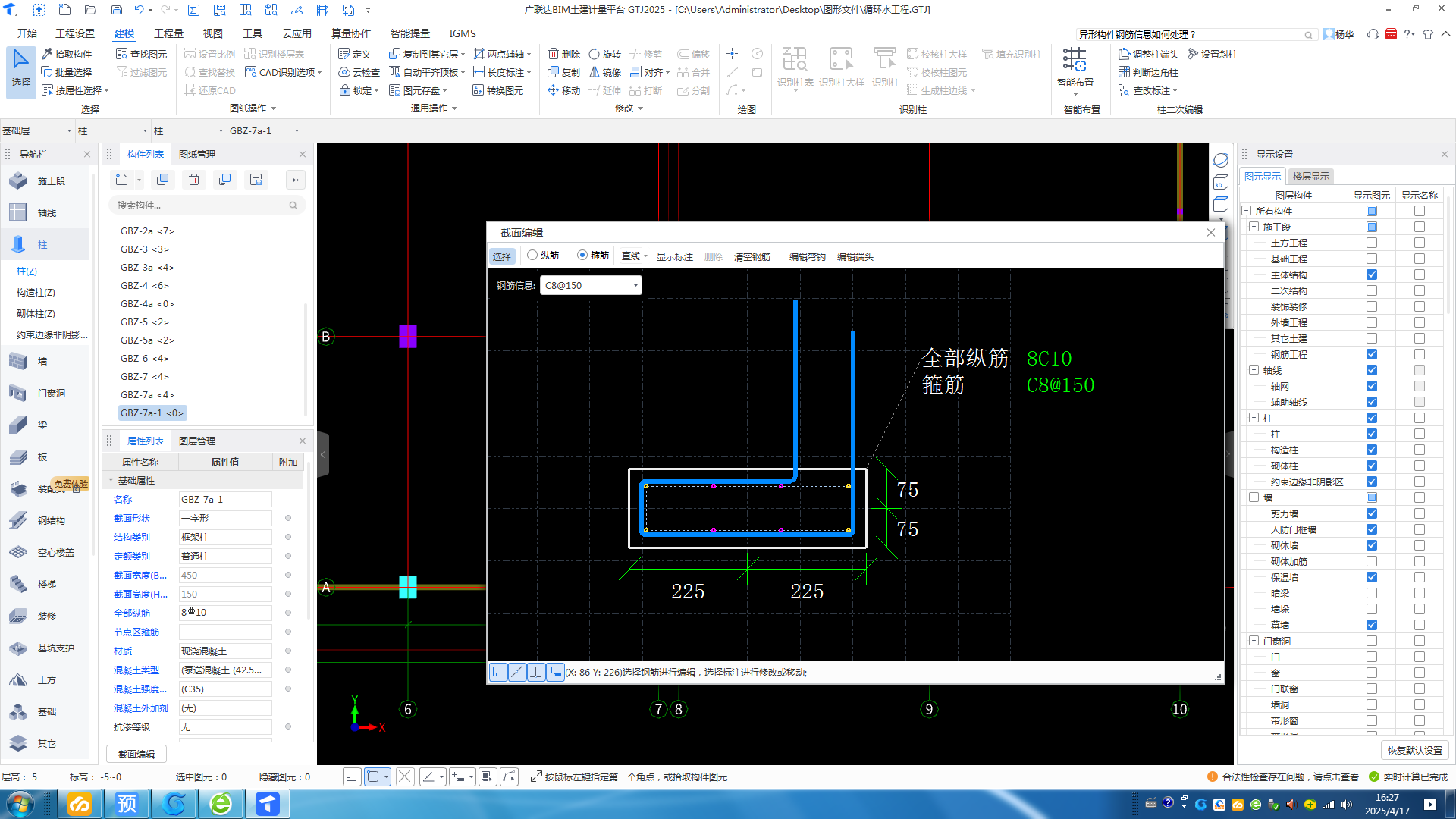The image size is (1456, 819).
Task: Select the 复制 copy tool
Action: pos(564,72)
